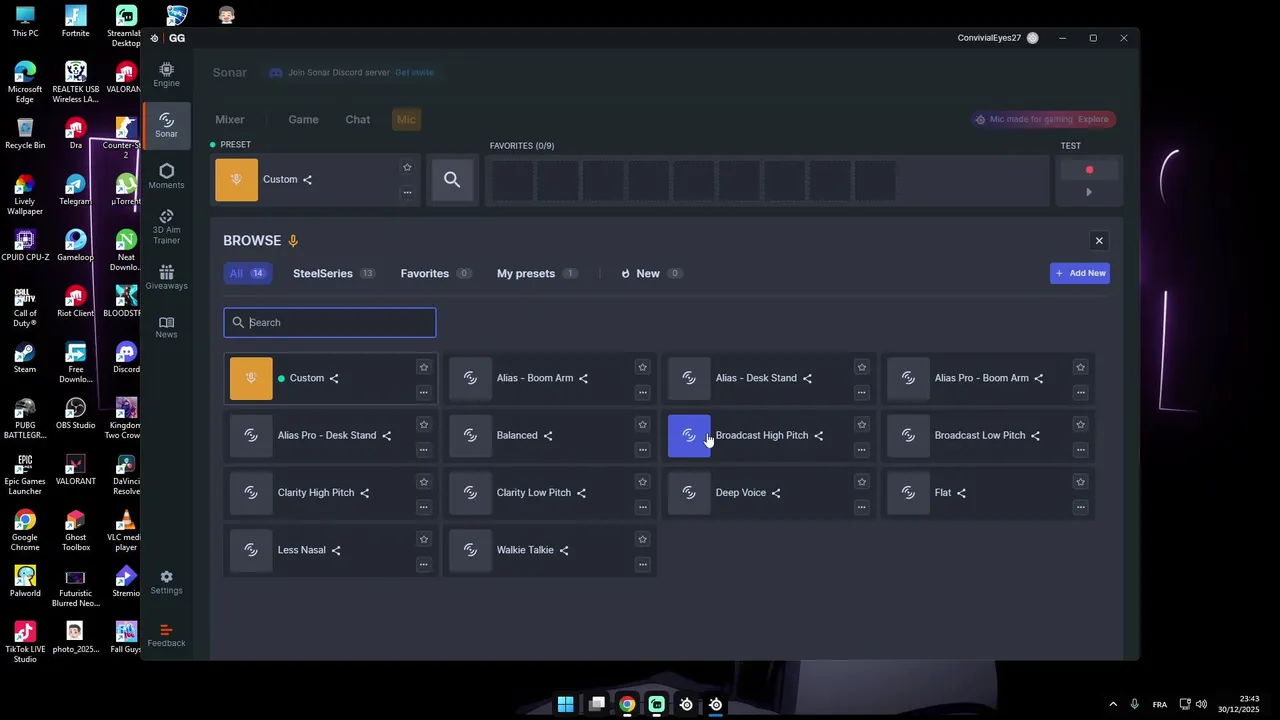Click the Add New preset button

coord(1080,274)
